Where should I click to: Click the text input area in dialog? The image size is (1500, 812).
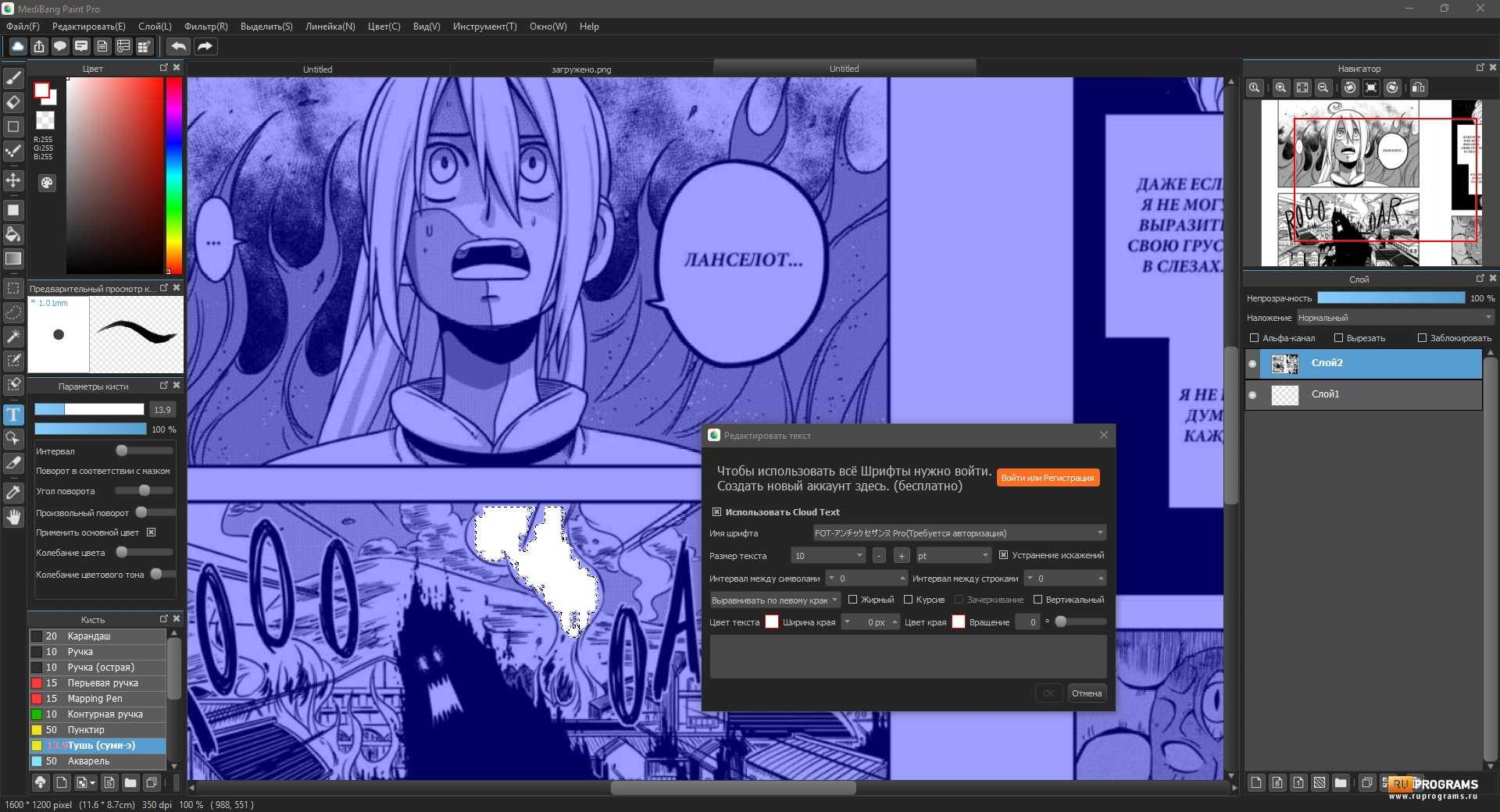908,657
